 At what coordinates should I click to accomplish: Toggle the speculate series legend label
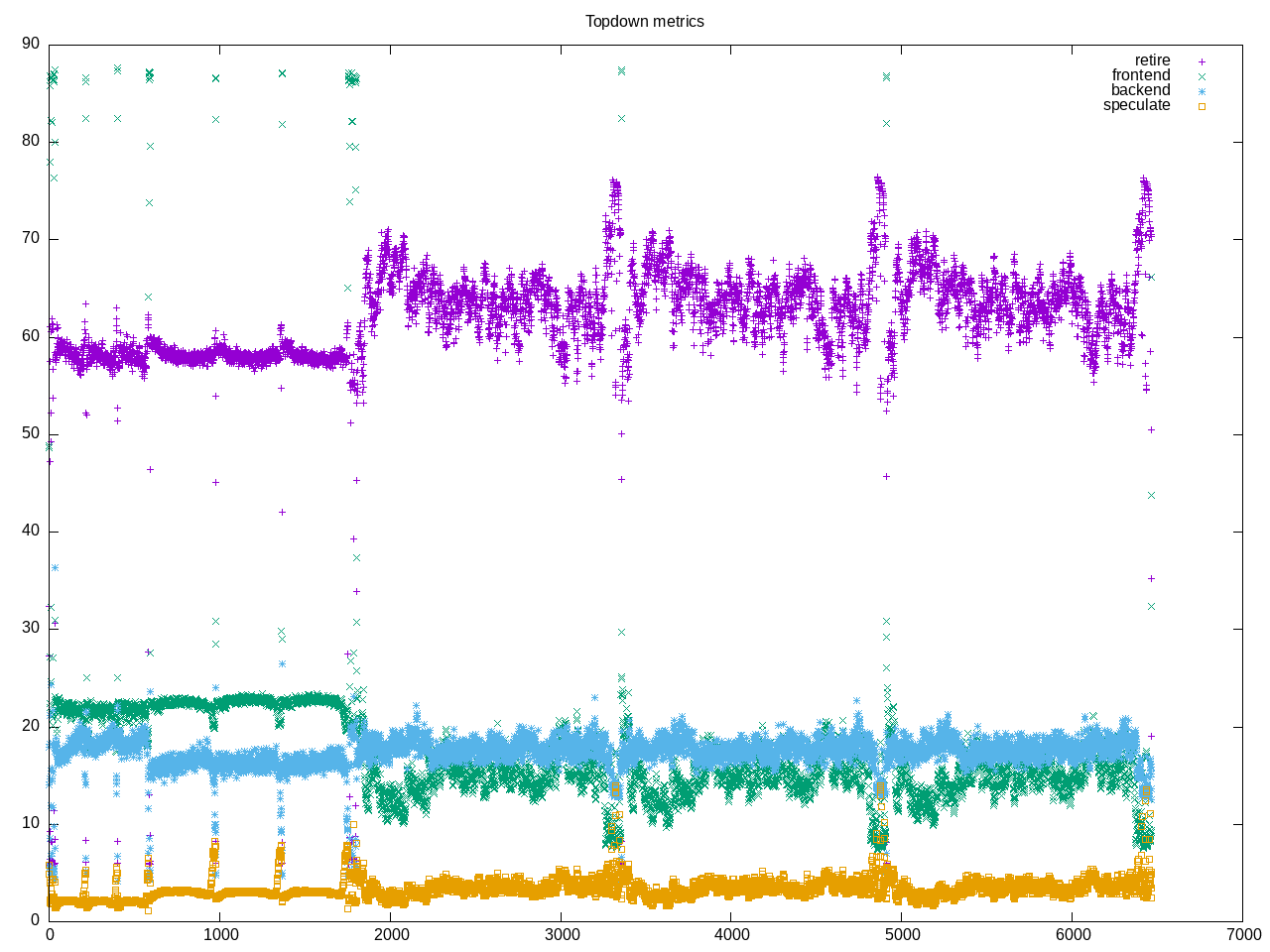(x=1136, y=105)
